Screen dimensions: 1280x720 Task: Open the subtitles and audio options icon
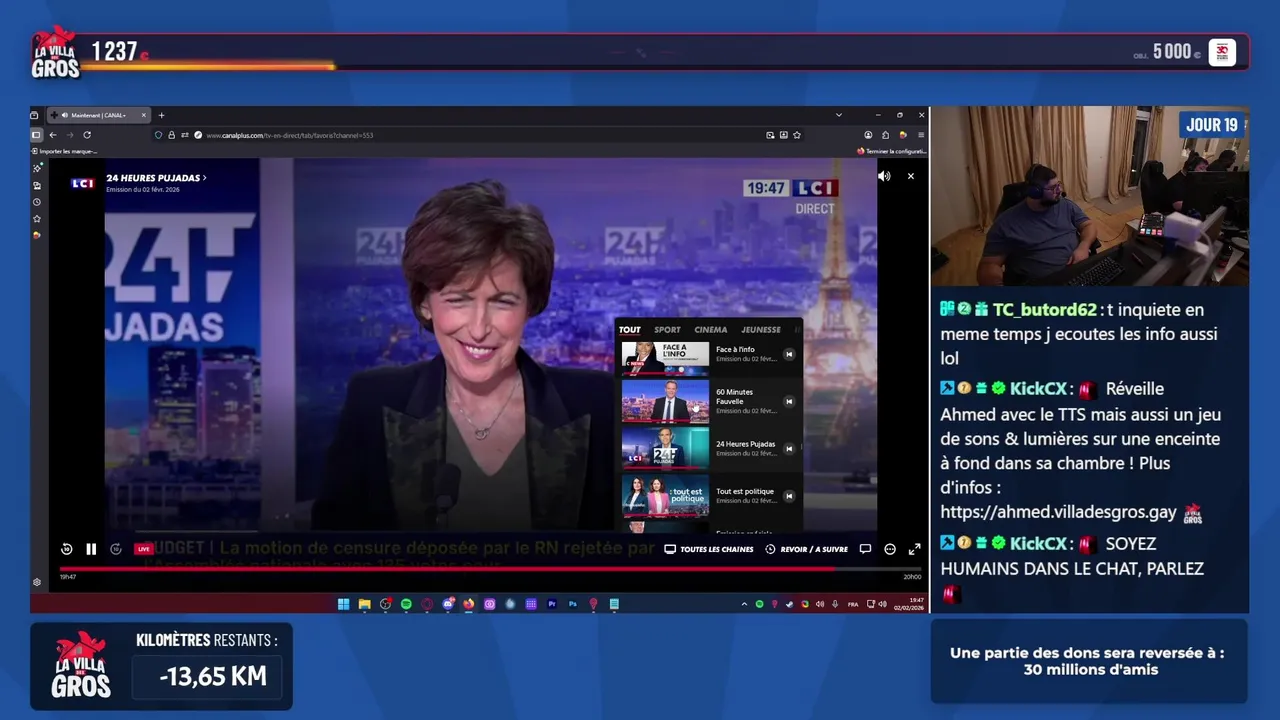click(x=865, y=549)
